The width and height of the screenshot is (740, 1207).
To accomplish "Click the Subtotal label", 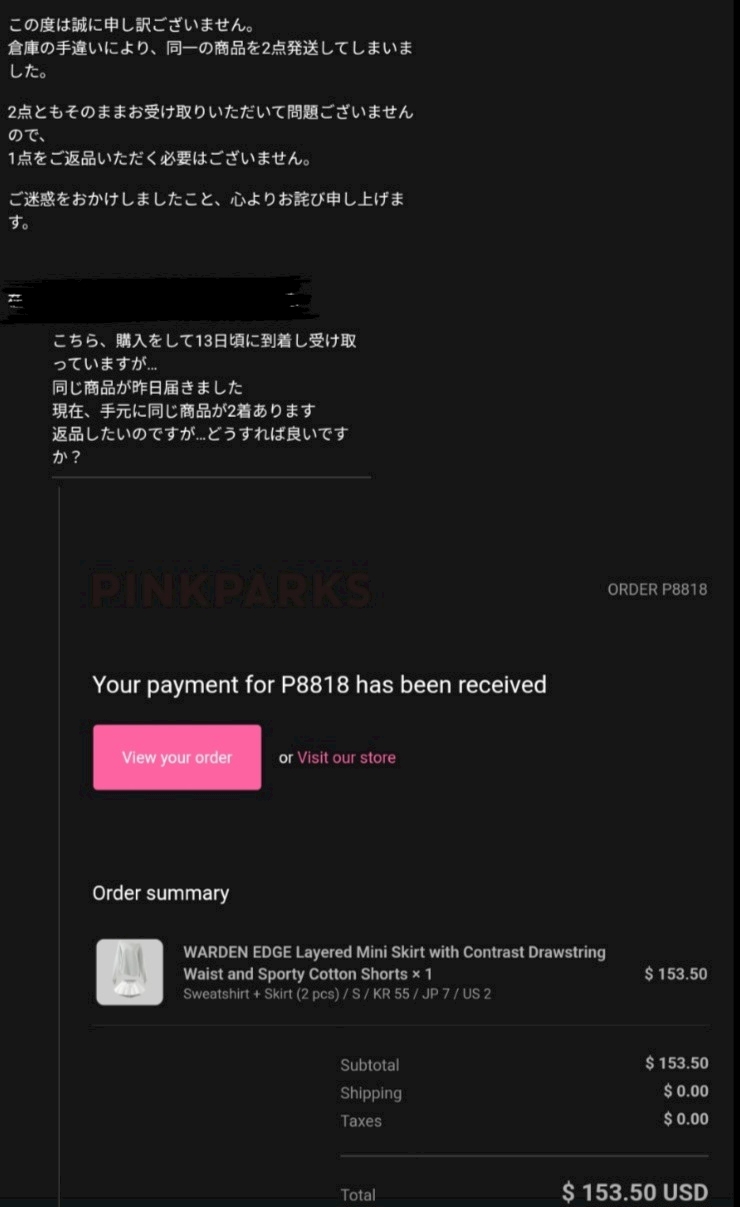I will (x=369, y=1065).
